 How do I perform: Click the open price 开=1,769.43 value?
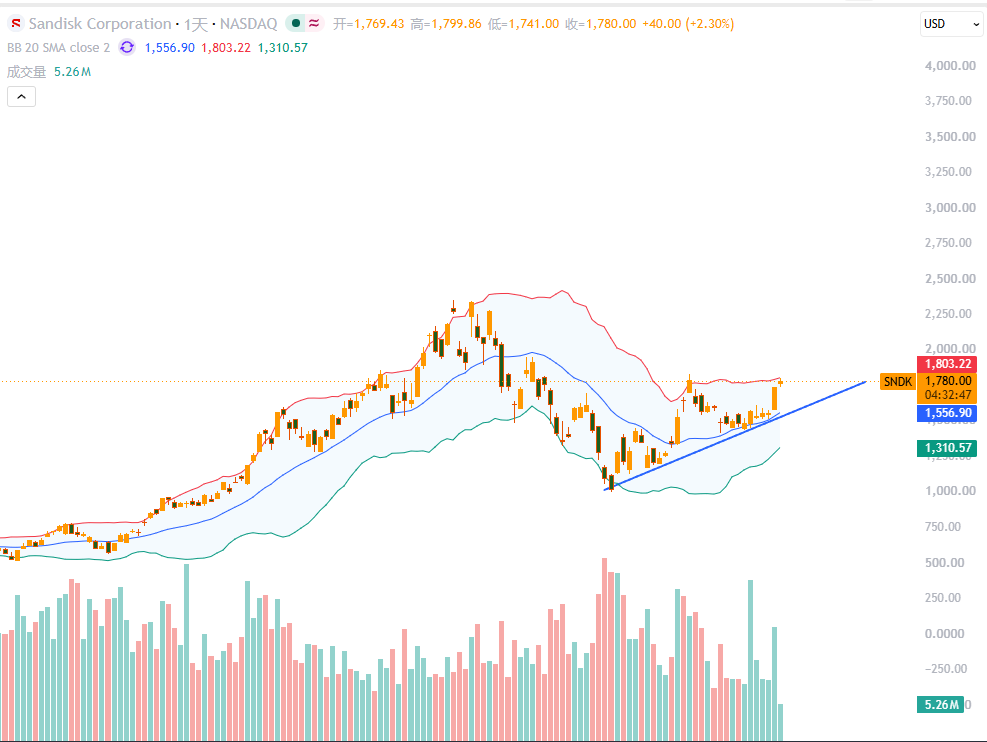[x=368, y=24]
